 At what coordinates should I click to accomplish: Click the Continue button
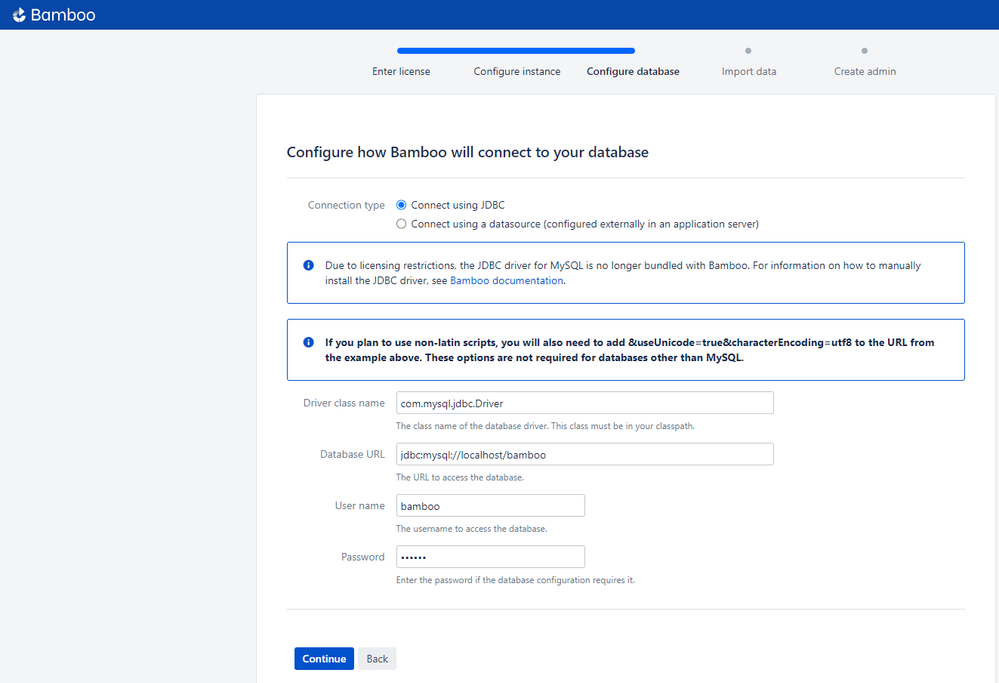324,659
